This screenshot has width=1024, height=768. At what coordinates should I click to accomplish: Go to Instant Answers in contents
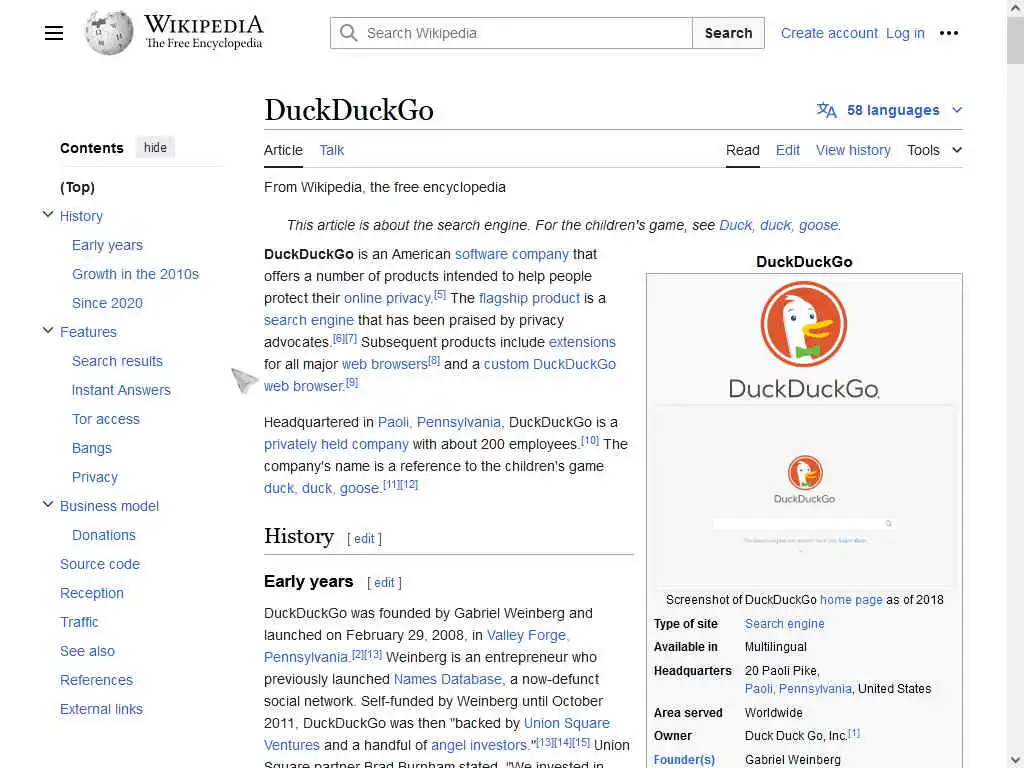121,390
